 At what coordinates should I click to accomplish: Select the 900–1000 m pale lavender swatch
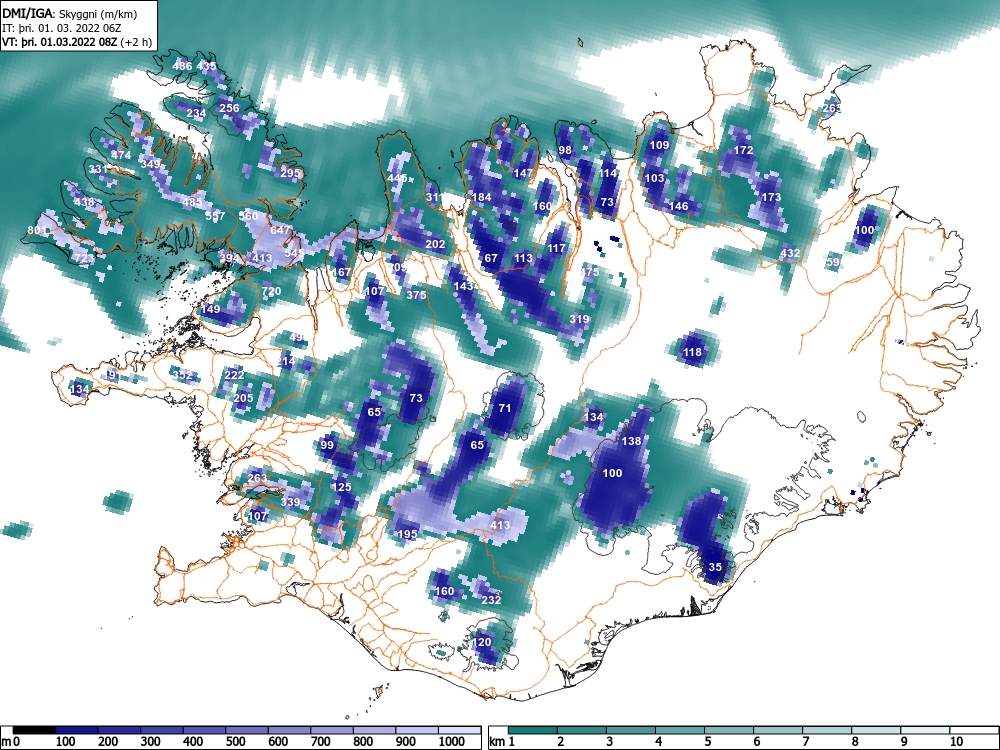417,730
